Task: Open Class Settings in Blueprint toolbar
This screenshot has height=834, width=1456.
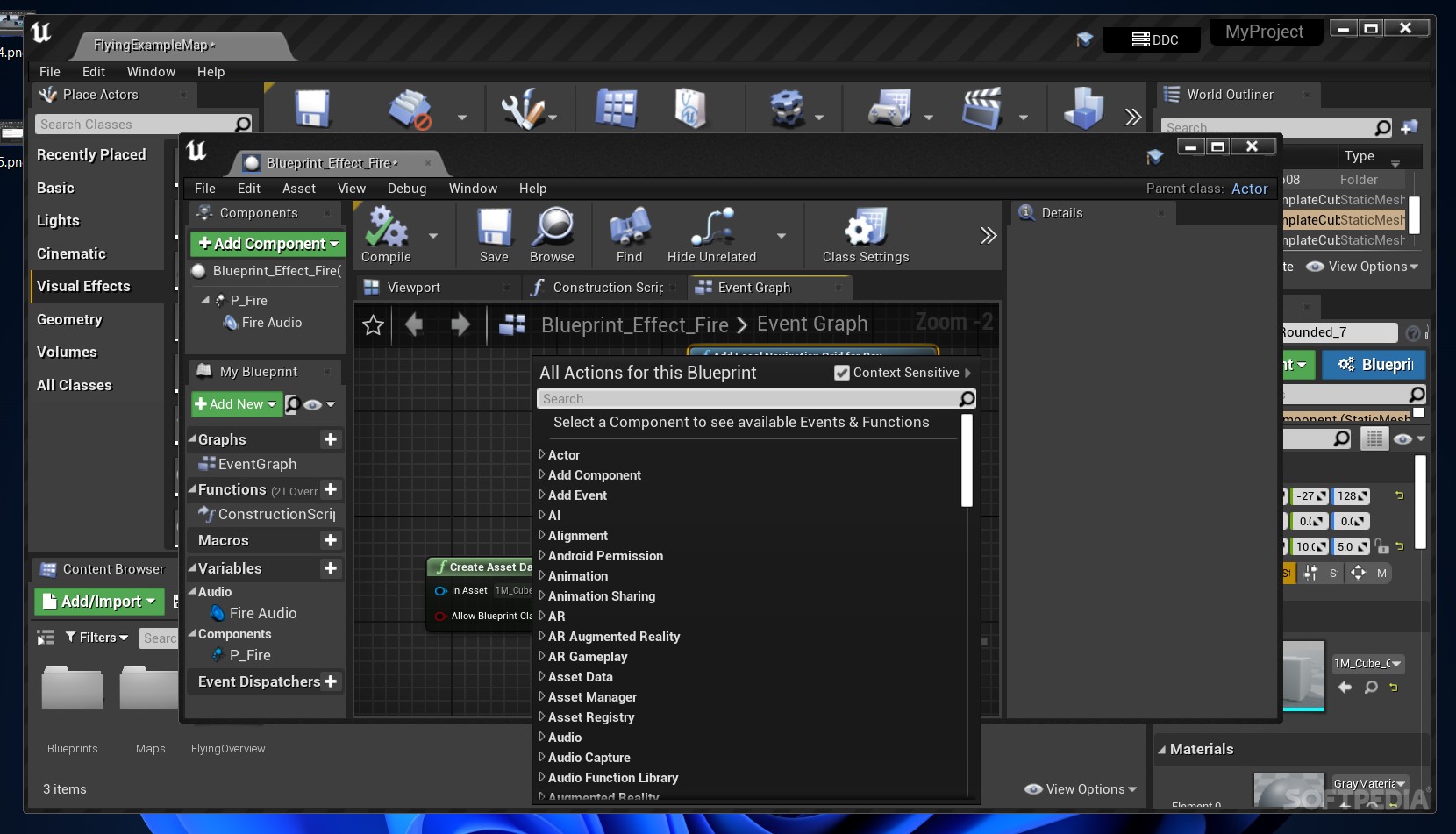Action: (x=866, y=235)
